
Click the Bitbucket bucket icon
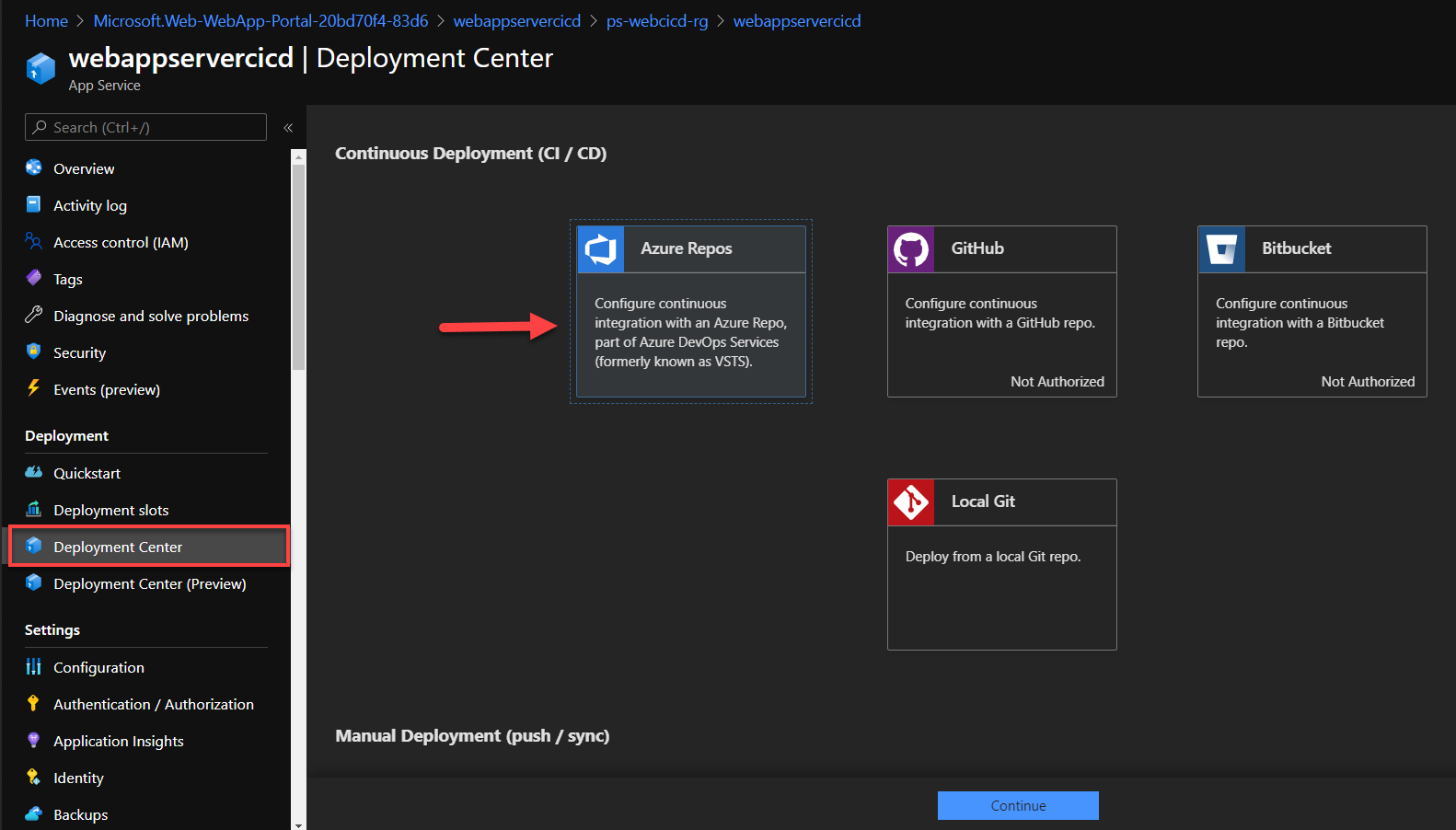(x=1221, y=249)
